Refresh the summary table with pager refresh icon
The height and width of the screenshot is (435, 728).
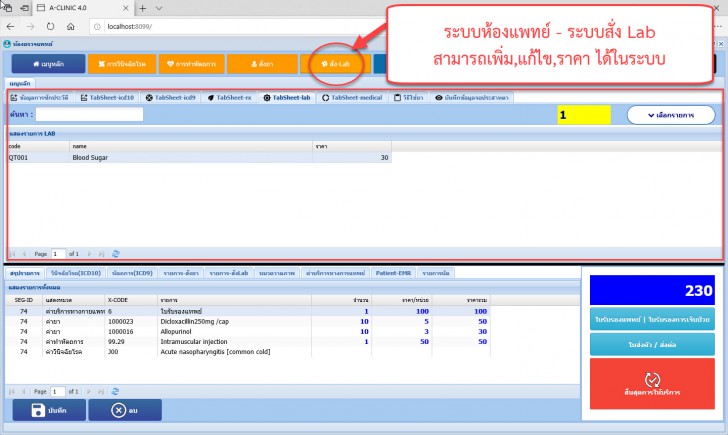tap(115, 392)
